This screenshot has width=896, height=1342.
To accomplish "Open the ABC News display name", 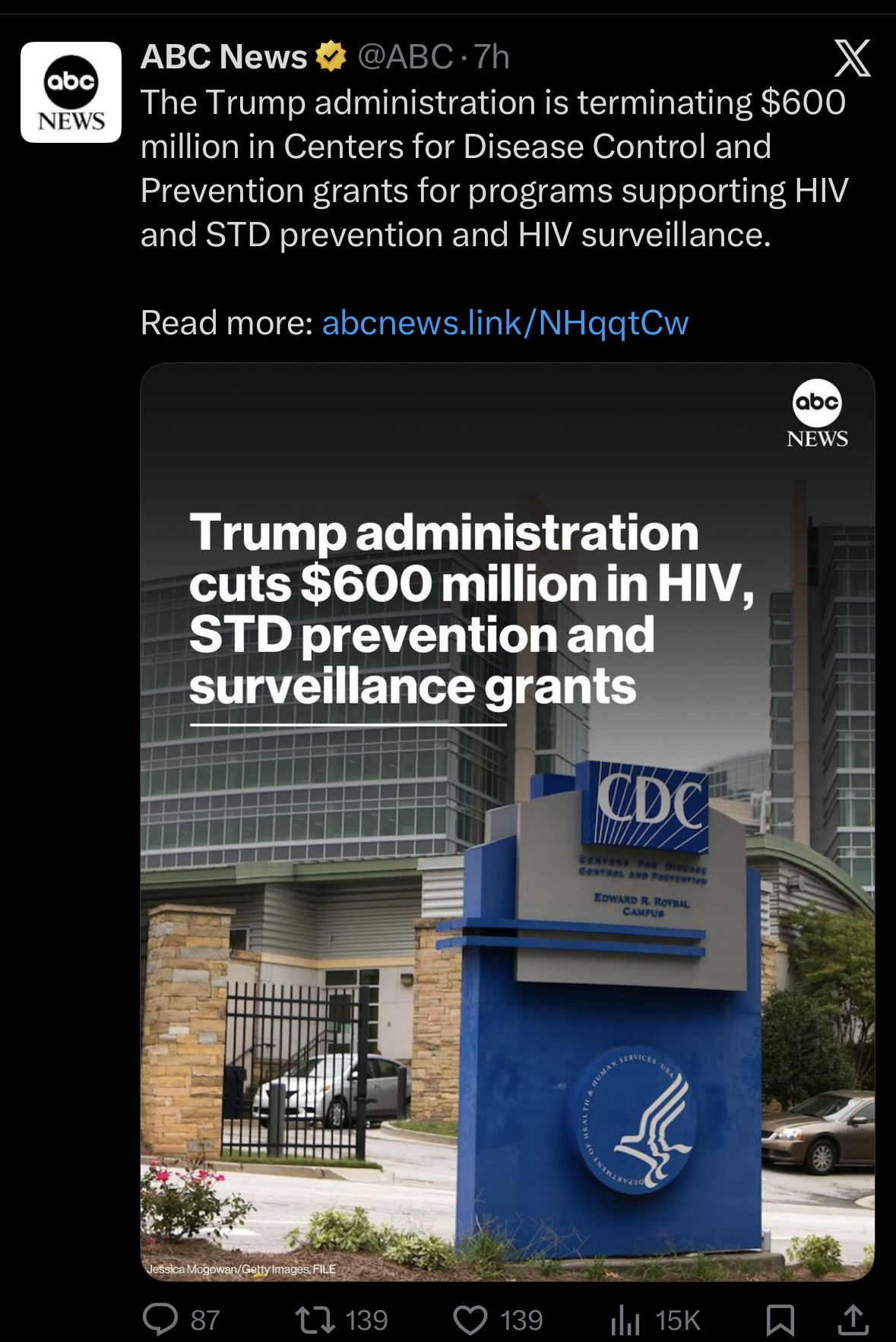I will 224,57.
